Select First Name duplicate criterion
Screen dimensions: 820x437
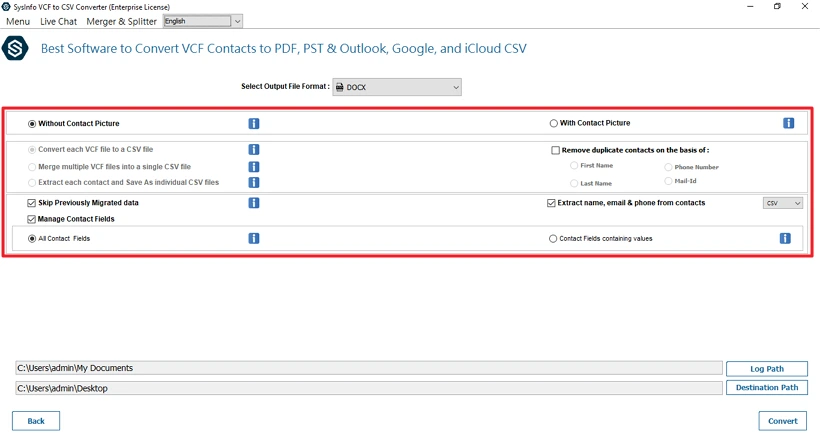tap(574, 165)
